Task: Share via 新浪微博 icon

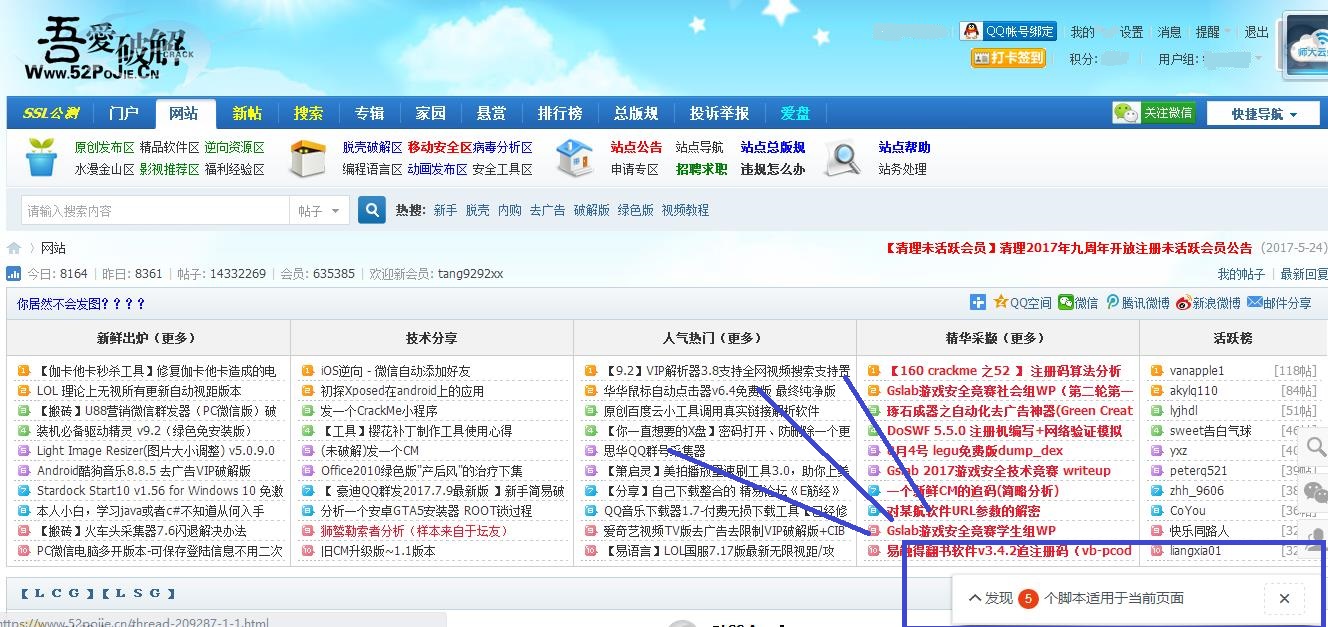Action: click(1183, 304)
